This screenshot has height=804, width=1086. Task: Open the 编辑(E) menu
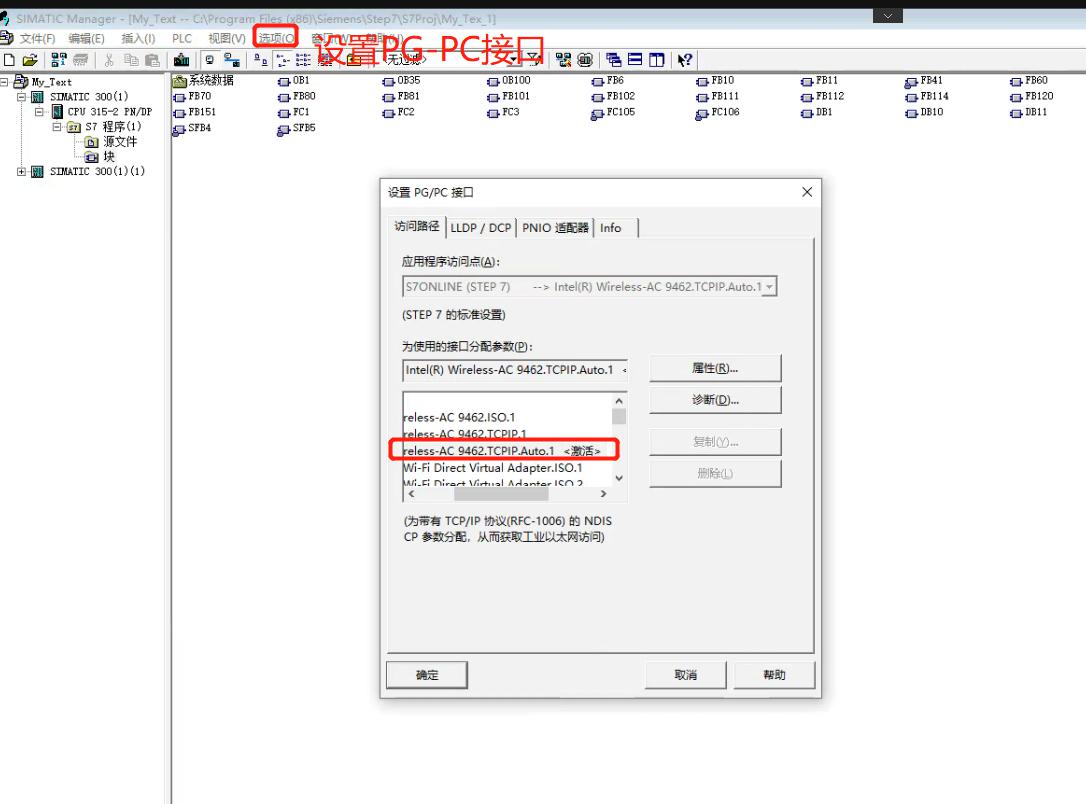pyautogui.click(x=87, y=38)
